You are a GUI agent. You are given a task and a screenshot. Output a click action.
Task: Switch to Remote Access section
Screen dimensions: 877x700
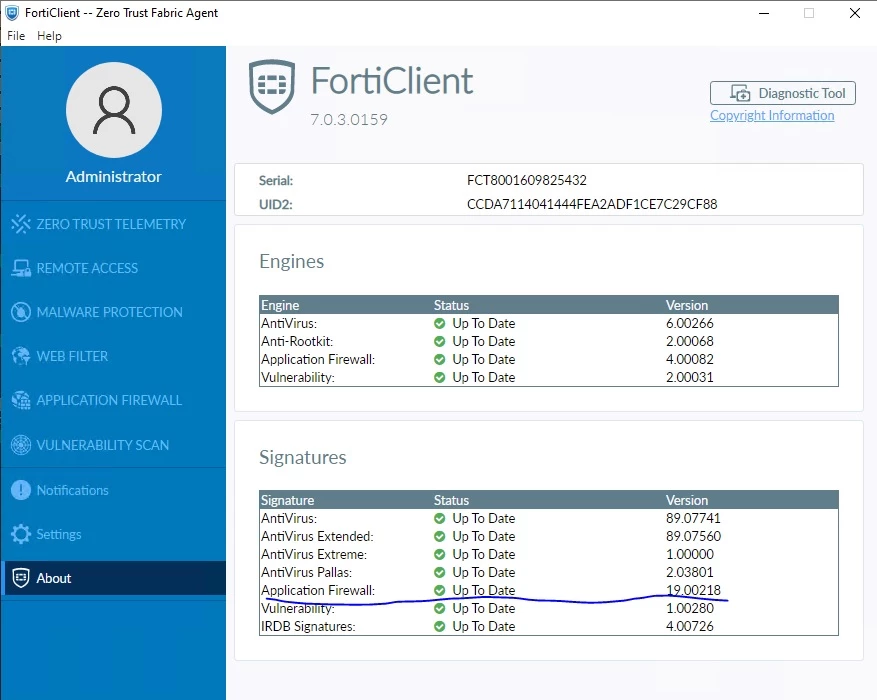[114, 268]
